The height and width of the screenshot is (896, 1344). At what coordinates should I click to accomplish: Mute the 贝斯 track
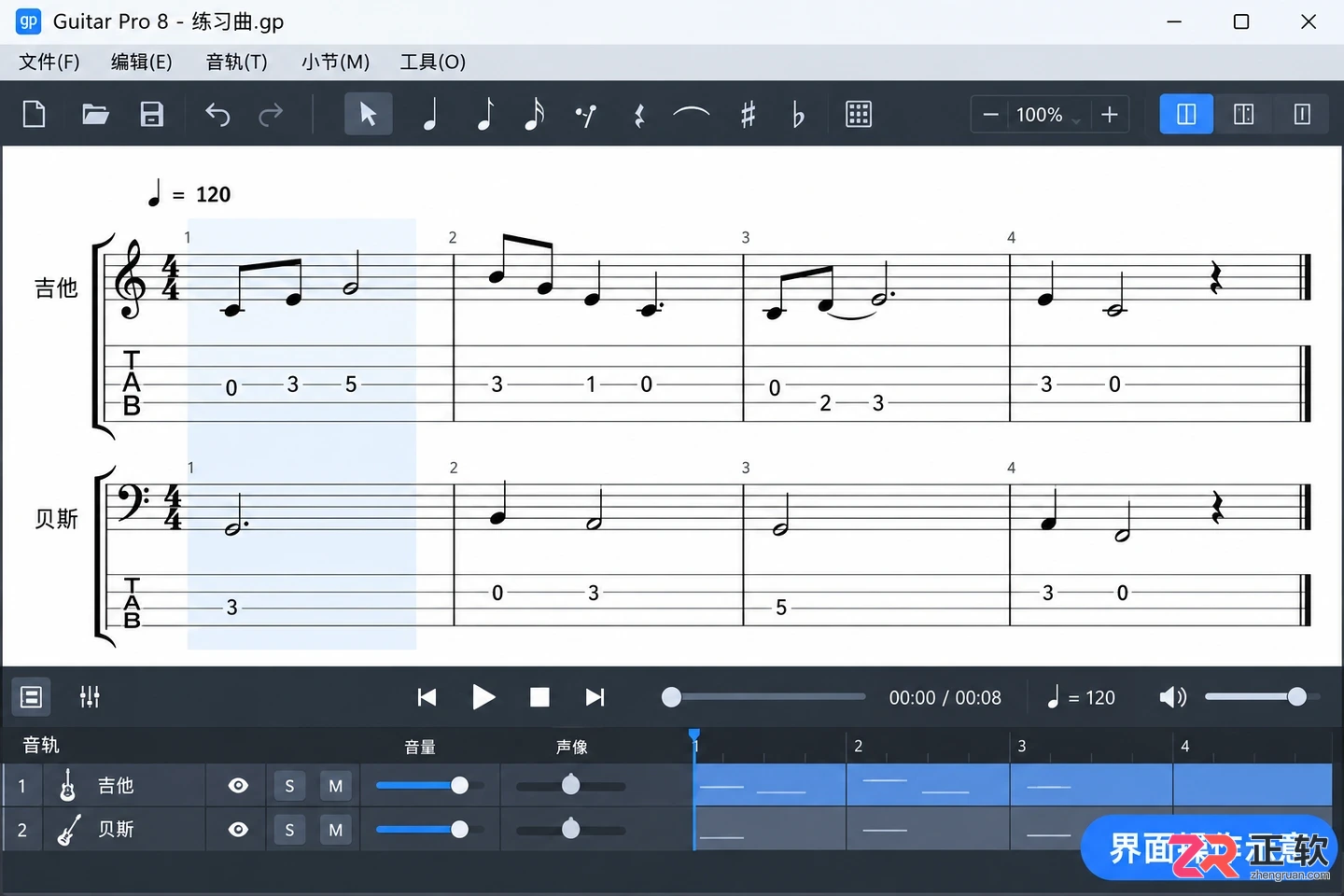(x=336, y=830)
